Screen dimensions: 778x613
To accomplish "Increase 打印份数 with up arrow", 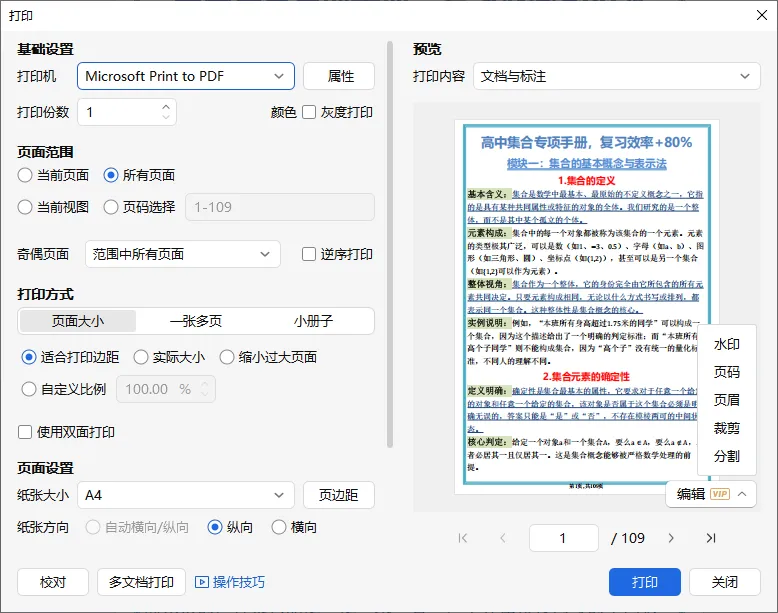I will point(166,107).
